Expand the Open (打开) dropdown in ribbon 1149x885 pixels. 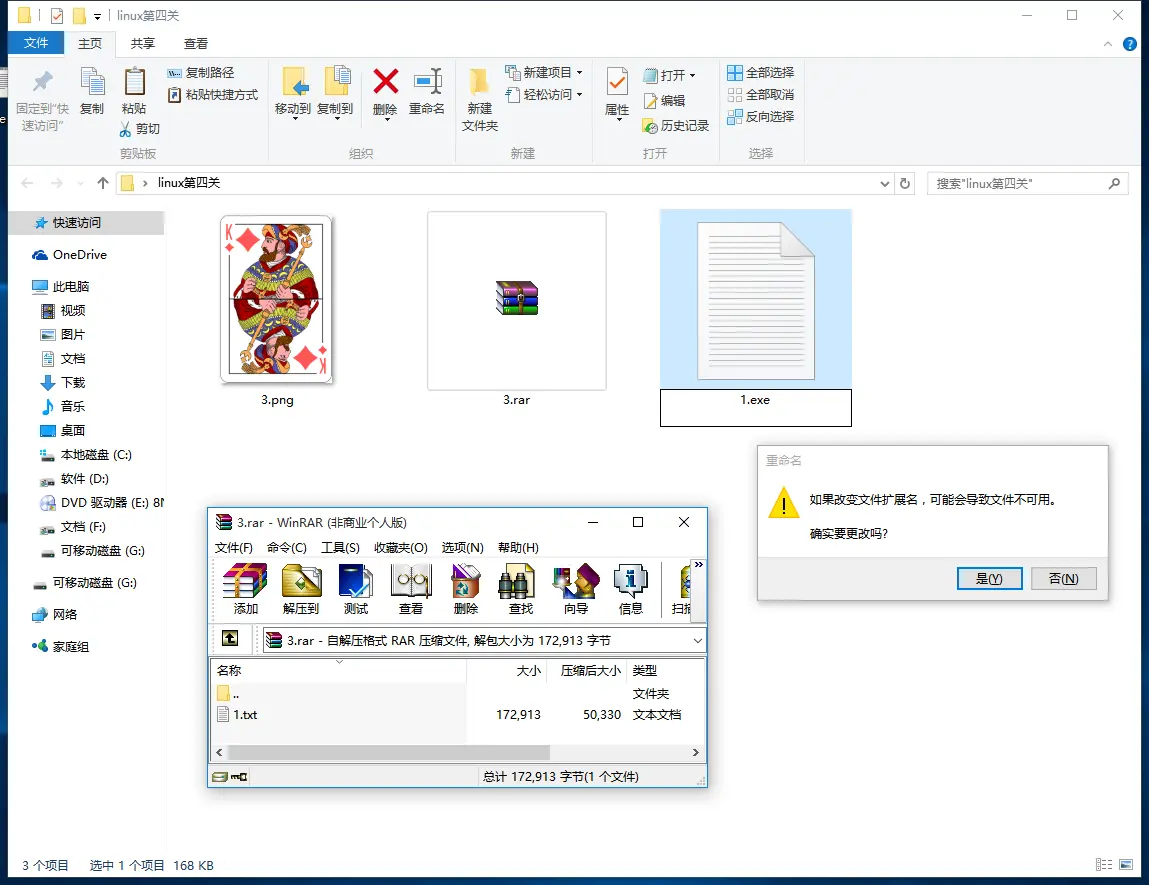click(x=692, y=75)
